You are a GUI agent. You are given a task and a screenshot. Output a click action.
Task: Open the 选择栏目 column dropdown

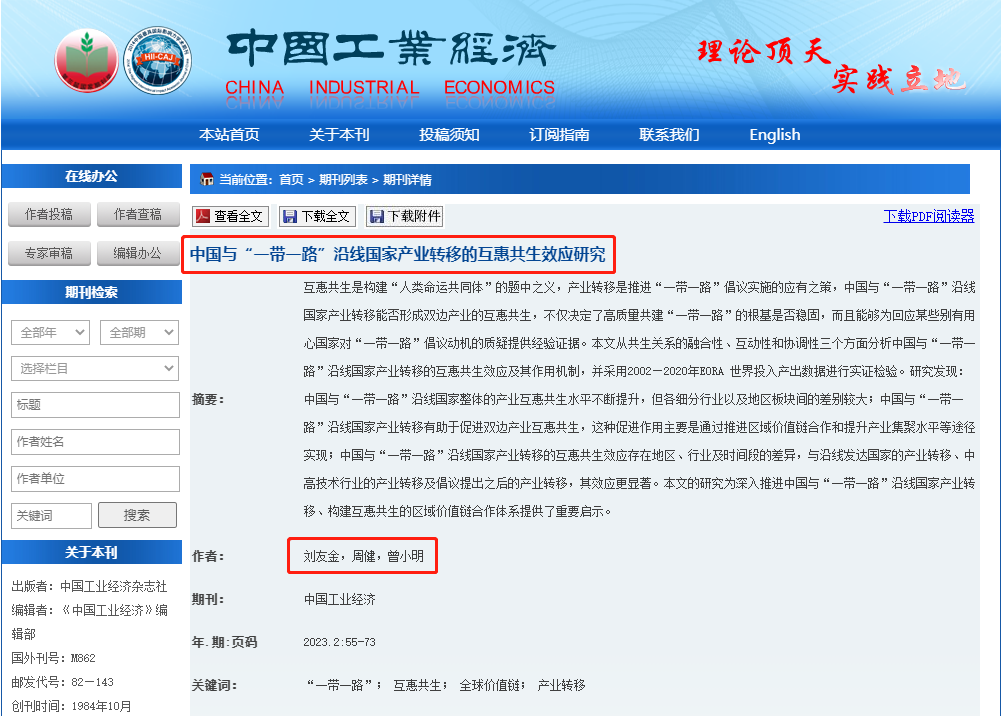(x=95, y=369)
